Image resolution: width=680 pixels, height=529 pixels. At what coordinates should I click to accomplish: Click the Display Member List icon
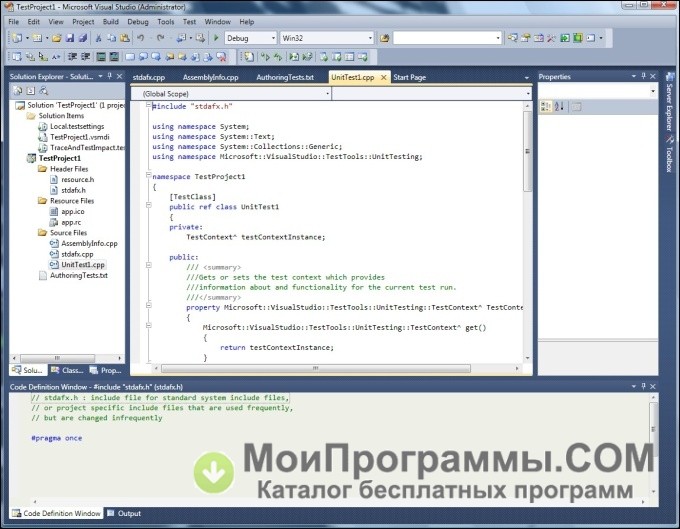click(16, 56)
